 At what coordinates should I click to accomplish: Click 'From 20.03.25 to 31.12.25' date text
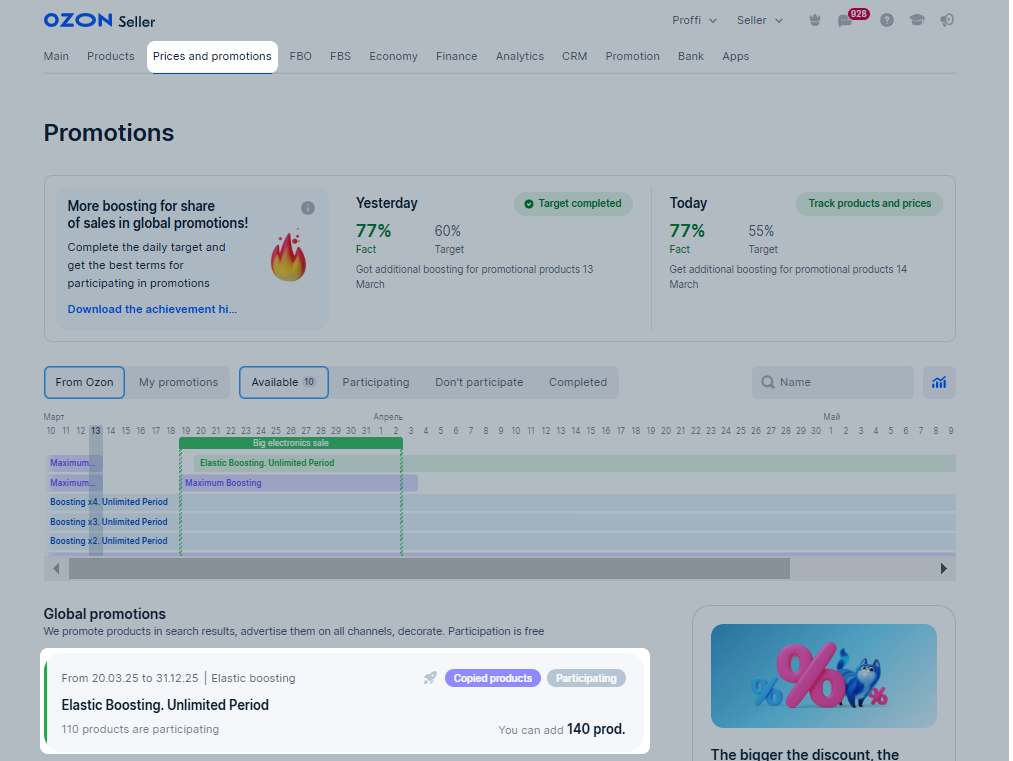click(130, 678)
